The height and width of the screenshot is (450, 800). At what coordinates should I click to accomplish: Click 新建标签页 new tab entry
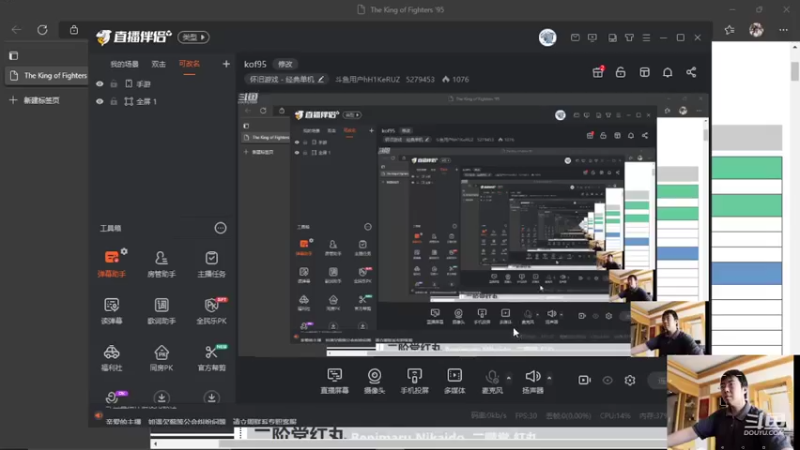click(35, 100)
